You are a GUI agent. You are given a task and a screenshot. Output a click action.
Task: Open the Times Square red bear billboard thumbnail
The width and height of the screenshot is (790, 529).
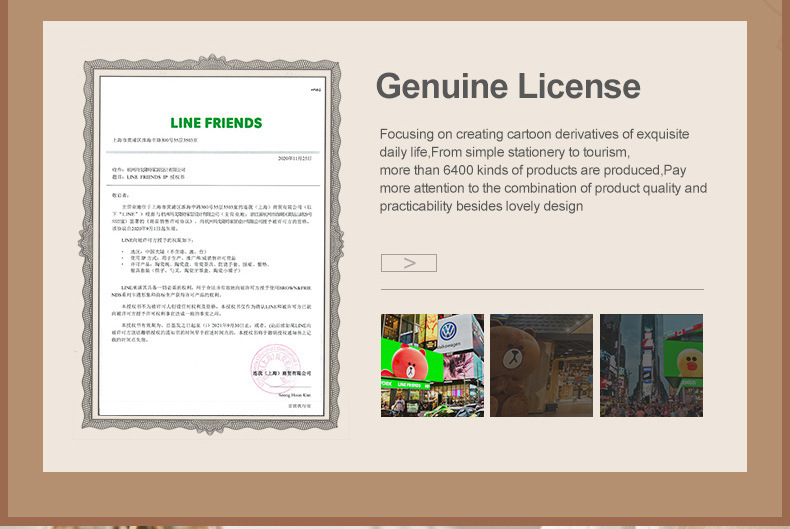(x=432, y=365)
